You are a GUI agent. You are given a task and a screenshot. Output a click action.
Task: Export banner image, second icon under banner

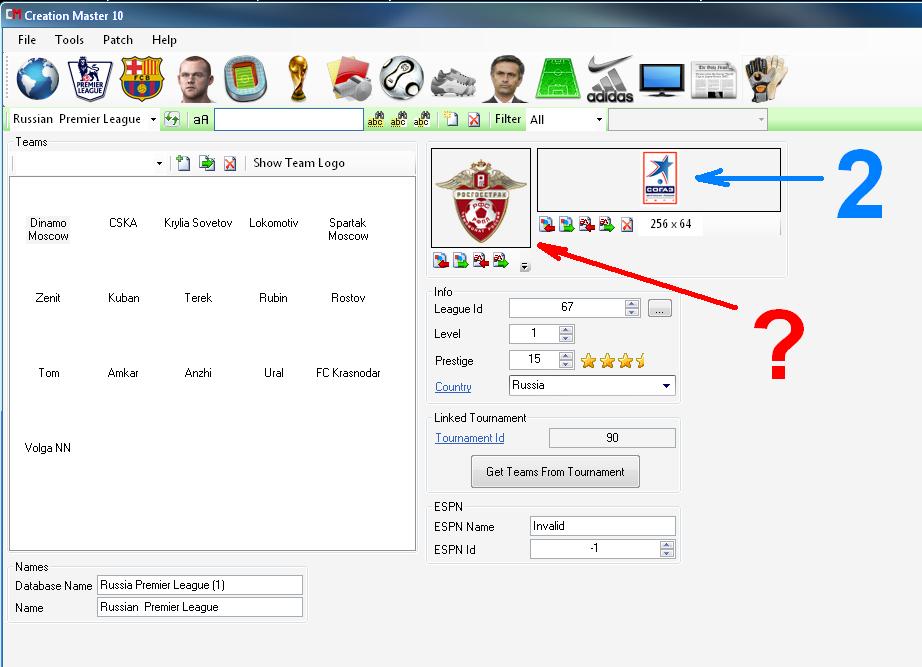point(567,224)
